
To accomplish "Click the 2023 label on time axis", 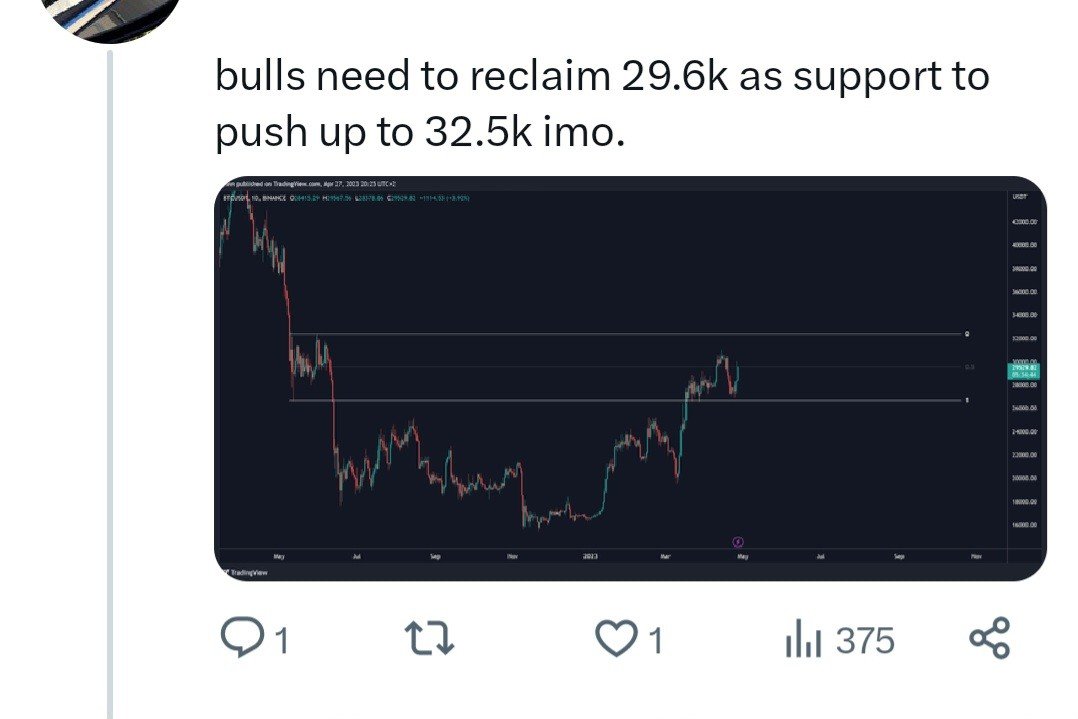I will (590, 556).
